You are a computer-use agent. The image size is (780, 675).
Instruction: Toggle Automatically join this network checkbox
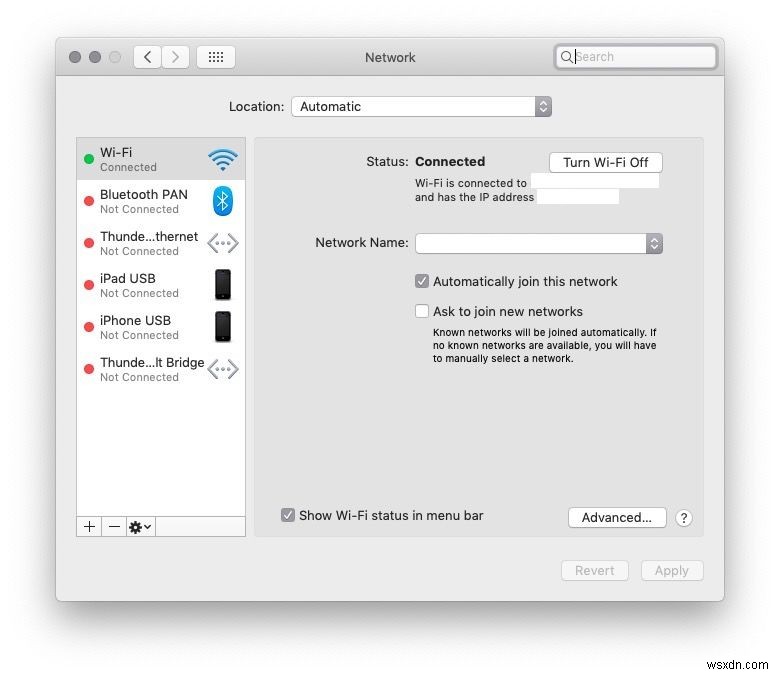click(421, 281)
